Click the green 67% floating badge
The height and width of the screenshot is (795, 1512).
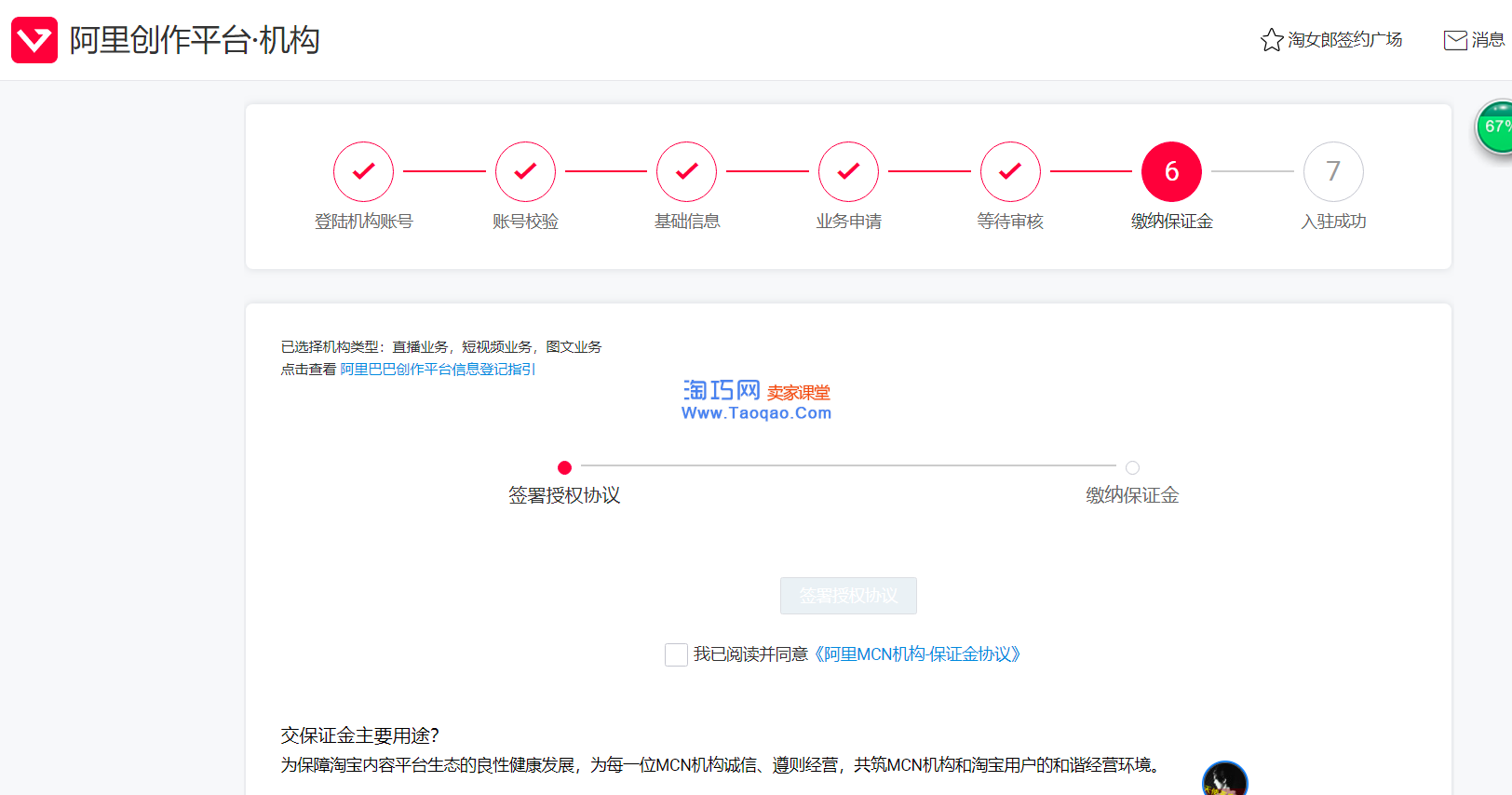coord(1495,127)
